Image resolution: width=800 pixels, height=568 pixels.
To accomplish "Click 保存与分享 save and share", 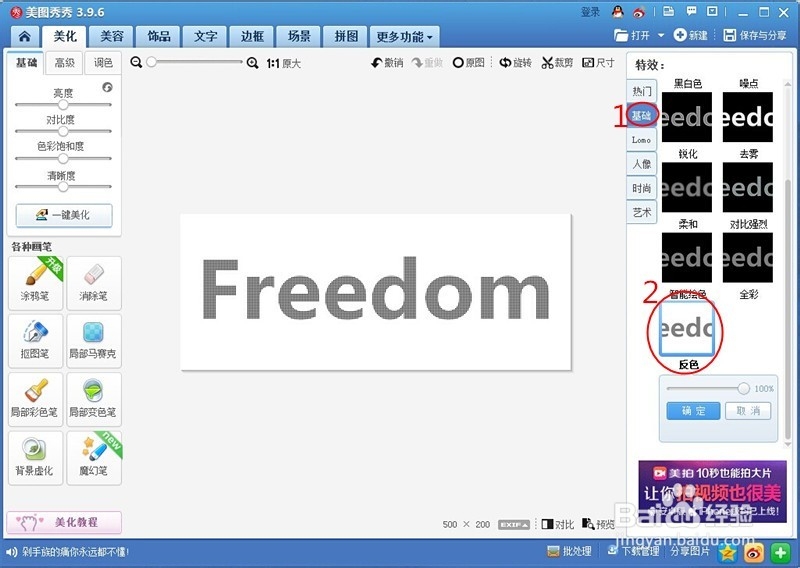I will (755, 35).
